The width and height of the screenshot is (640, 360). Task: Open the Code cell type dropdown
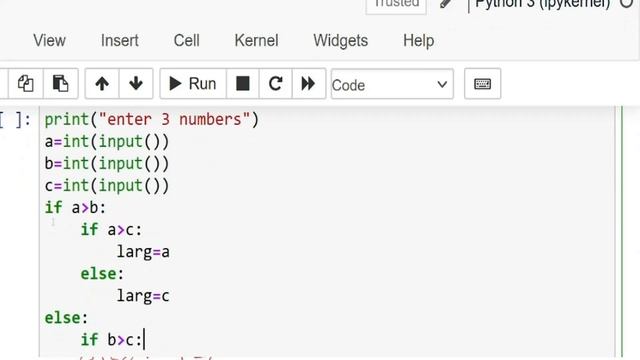coord(392,84)
